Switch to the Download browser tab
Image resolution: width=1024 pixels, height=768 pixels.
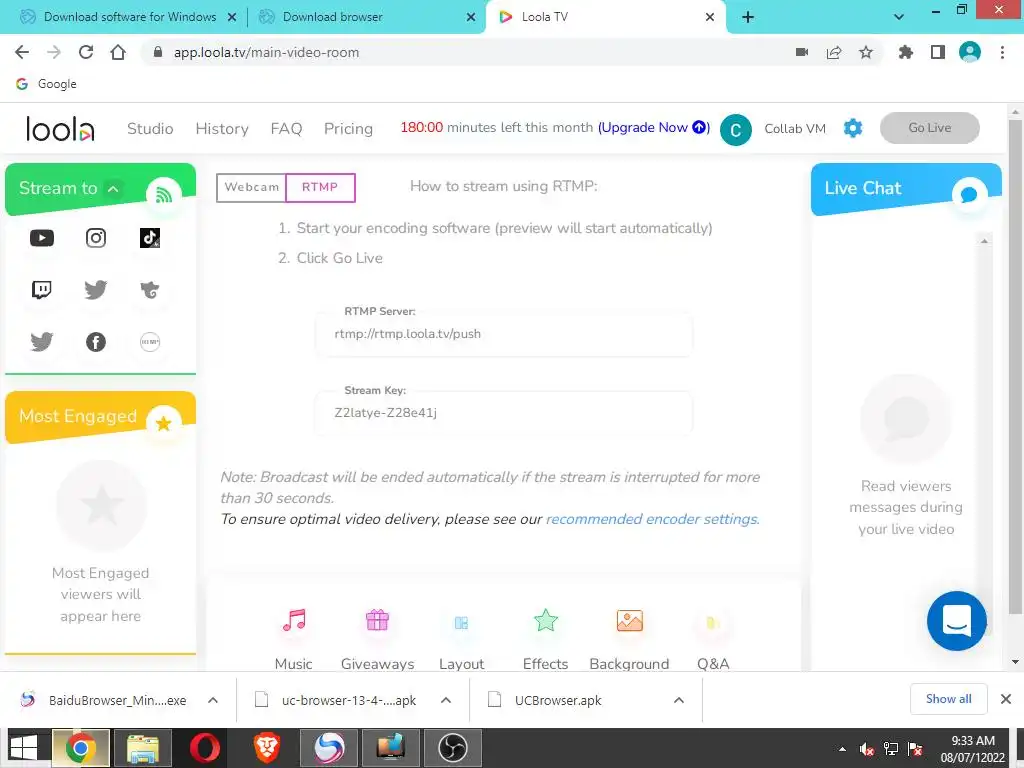coord(366,17)
